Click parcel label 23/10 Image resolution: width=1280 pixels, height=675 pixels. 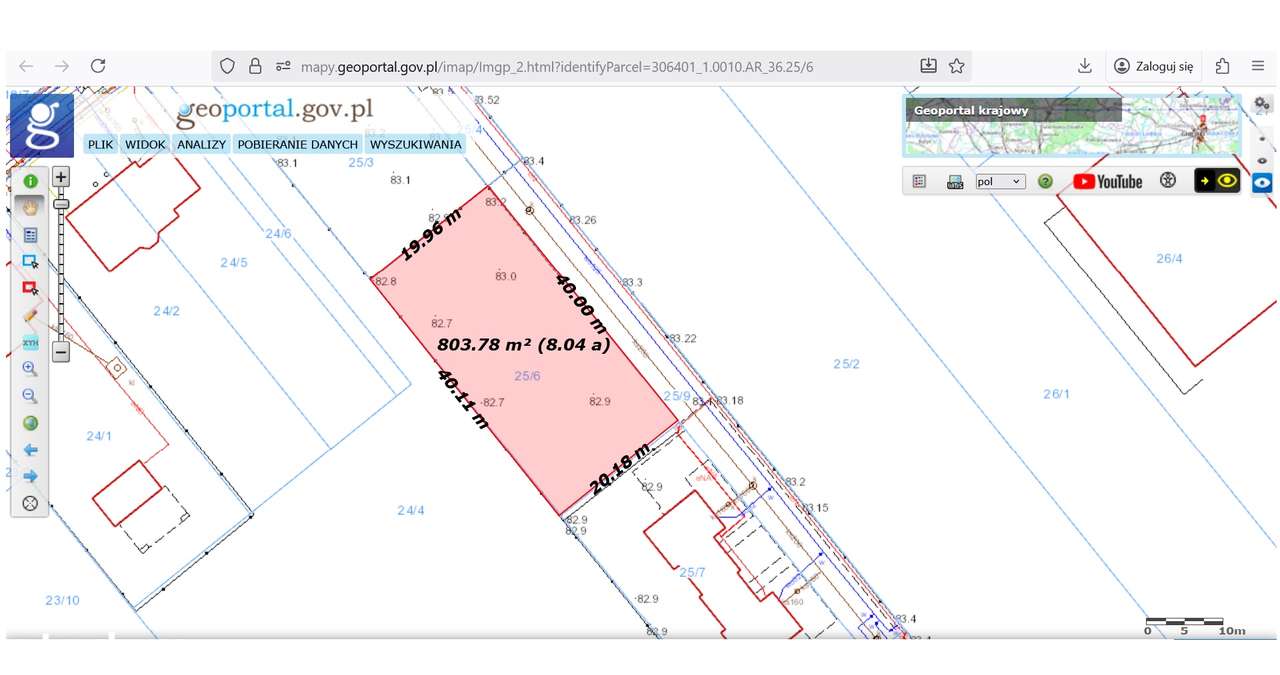click(x=62, y=600)
